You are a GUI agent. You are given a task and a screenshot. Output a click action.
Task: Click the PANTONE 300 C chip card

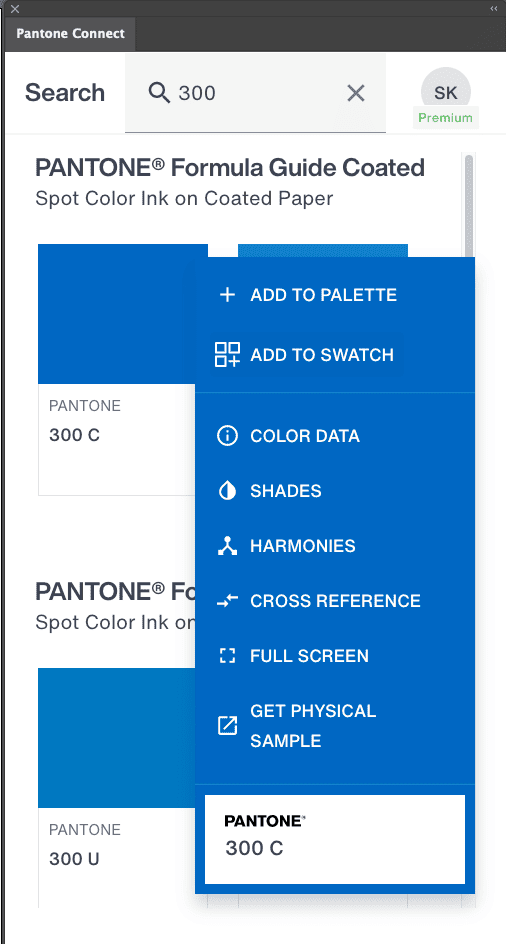pos(335,839)
